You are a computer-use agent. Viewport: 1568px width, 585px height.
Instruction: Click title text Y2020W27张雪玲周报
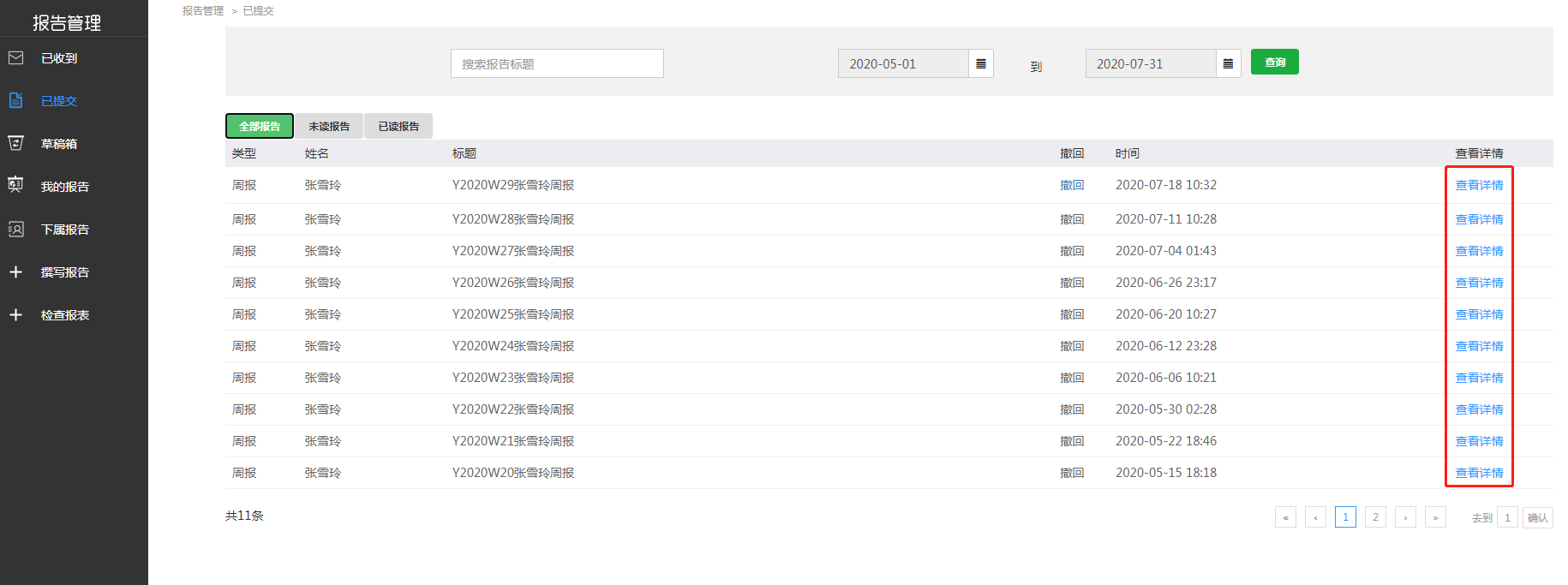pyautogui.click(x=513, y=251)
